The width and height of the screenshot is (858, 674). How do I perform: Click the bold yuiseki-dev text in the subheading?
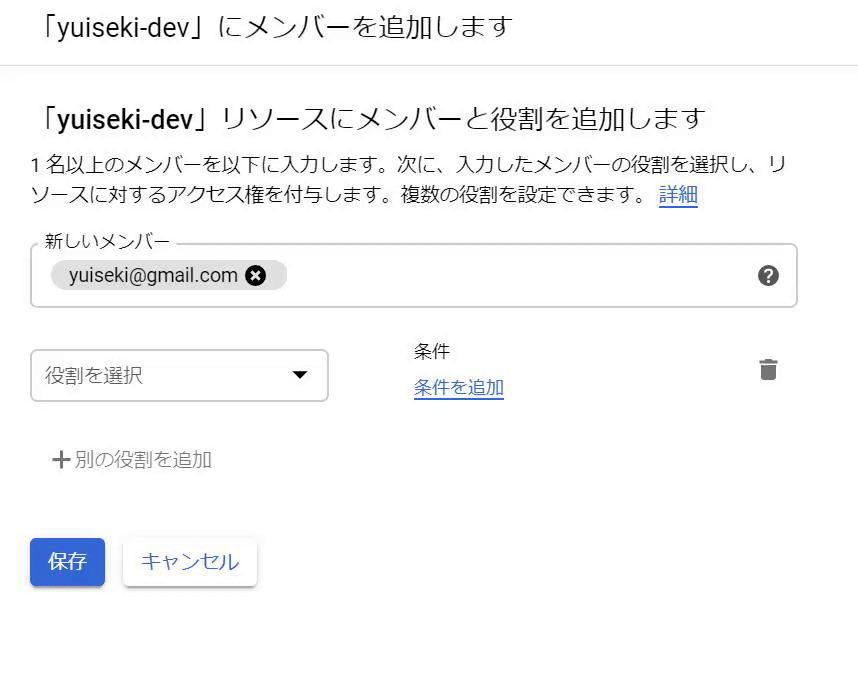(124, 119)
